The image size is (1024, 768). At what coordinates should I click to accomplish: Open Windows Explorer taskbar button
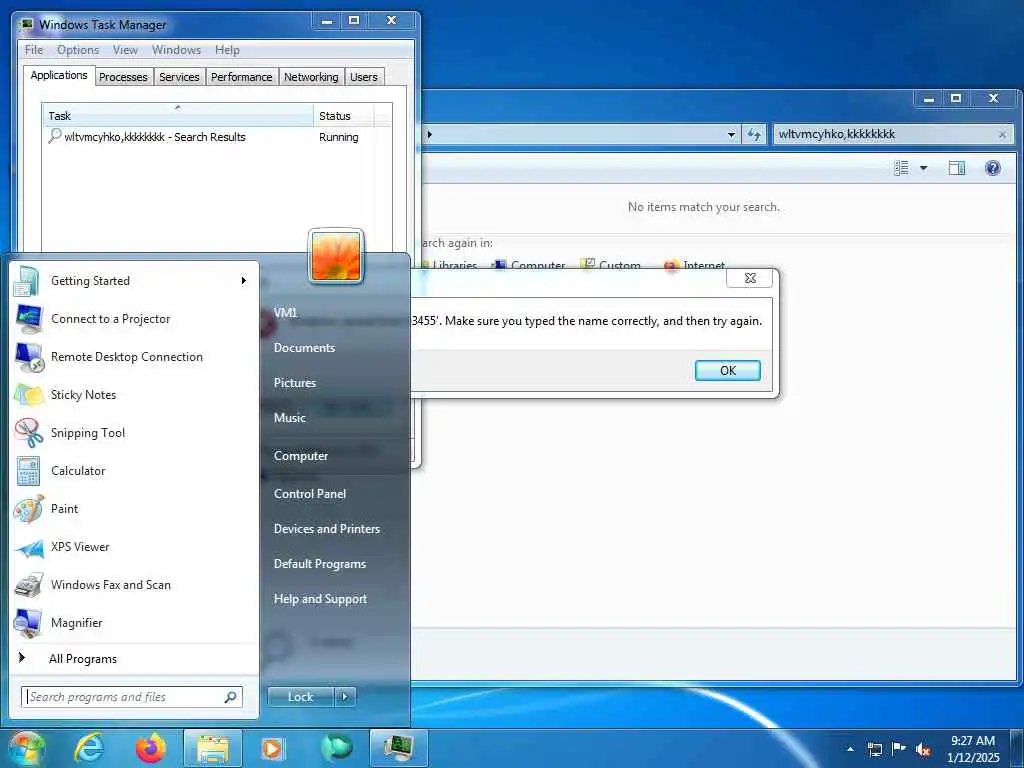pyautogui.click(x=213, y=748)
